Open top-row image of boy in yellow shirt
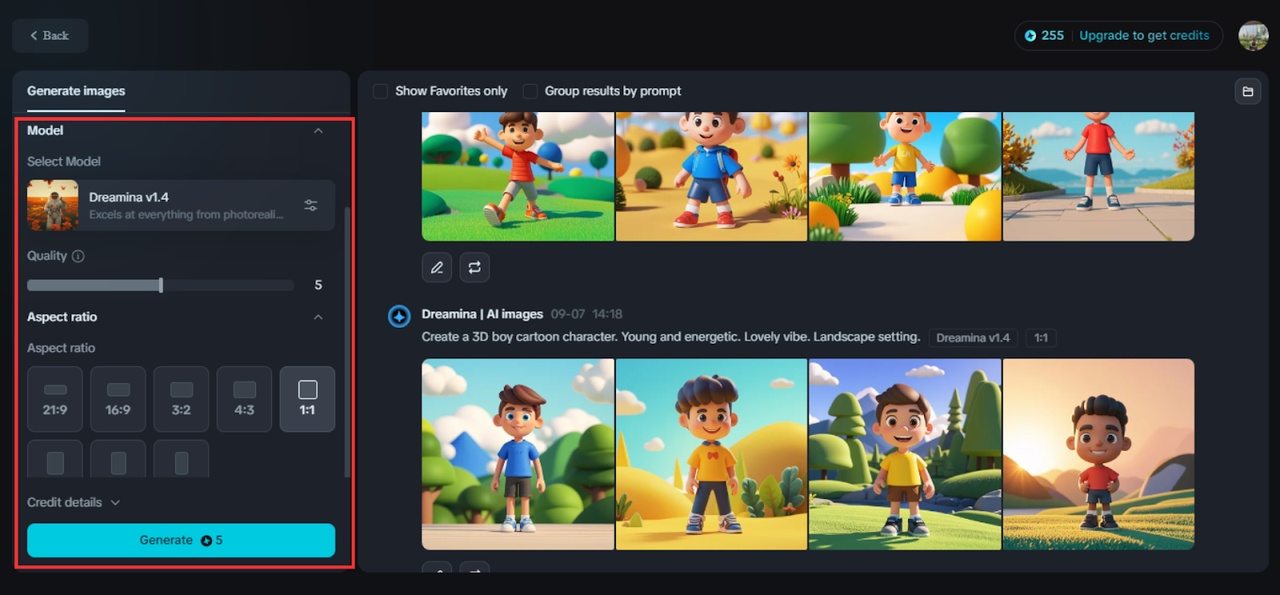The height and width of the screenshot is (595, 1280). tap(905, 176)
